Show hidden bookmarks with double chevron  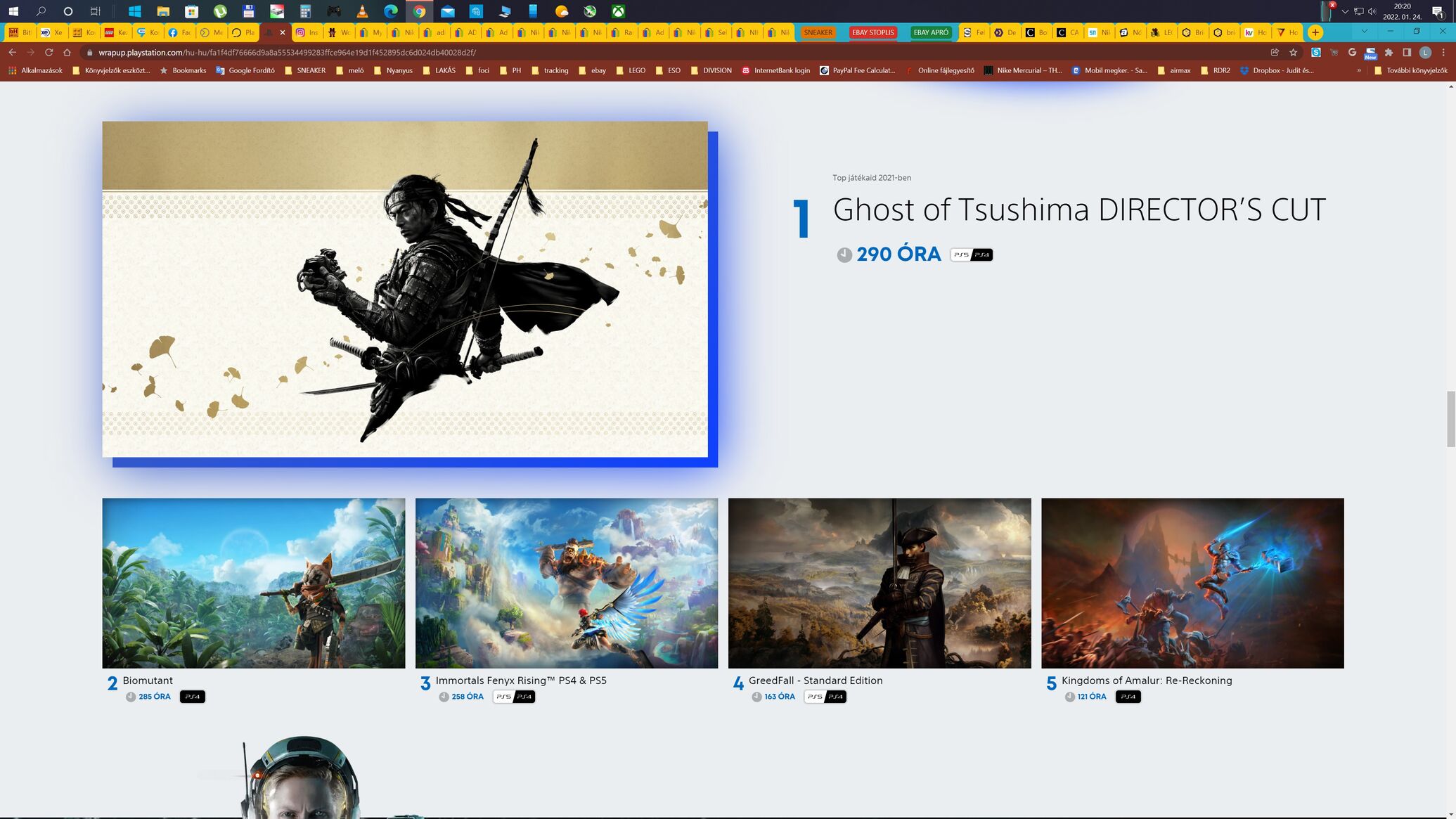pos(1359,70)
